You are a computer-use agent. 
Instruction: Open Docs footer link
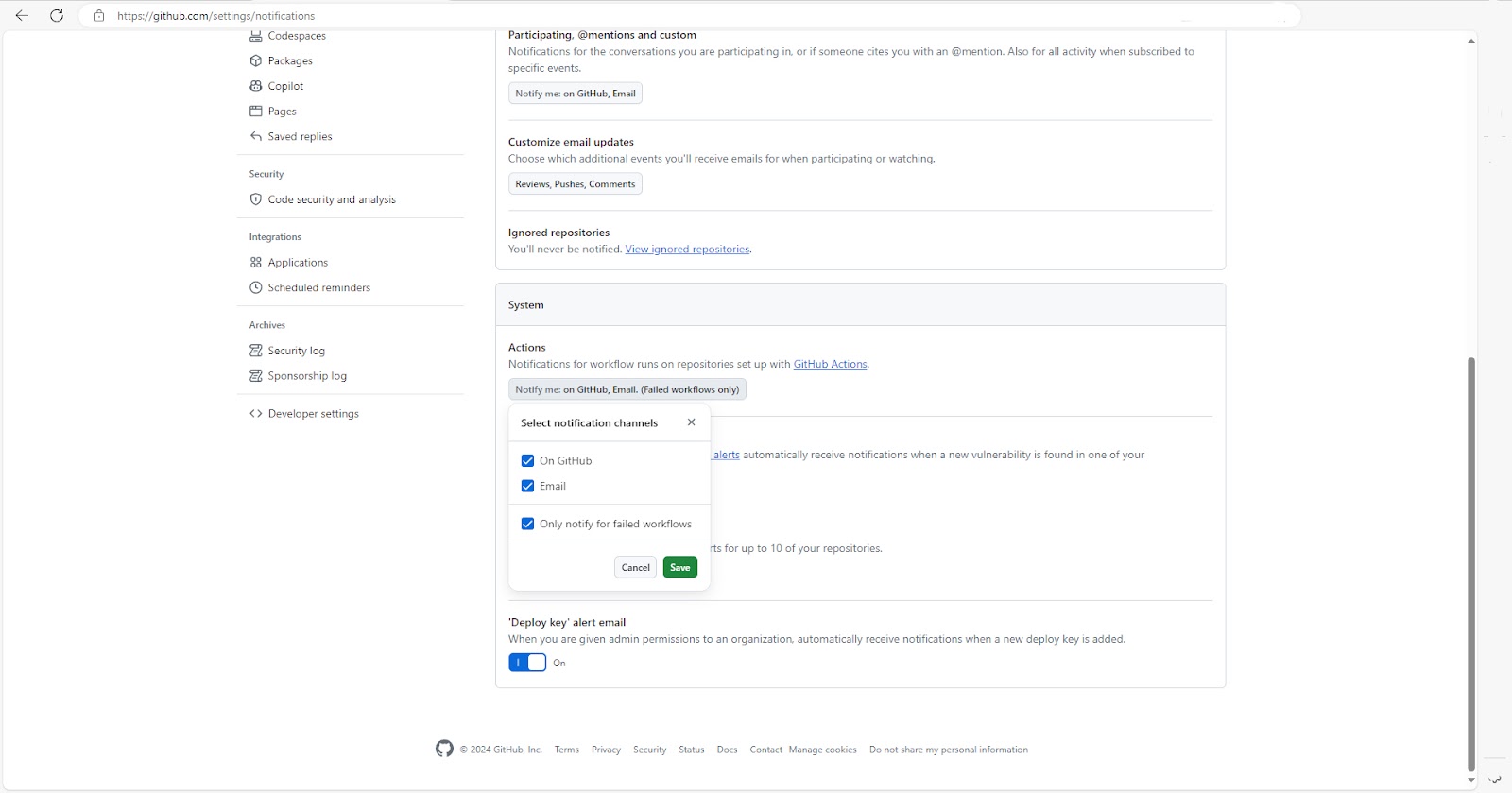(727, 750)
